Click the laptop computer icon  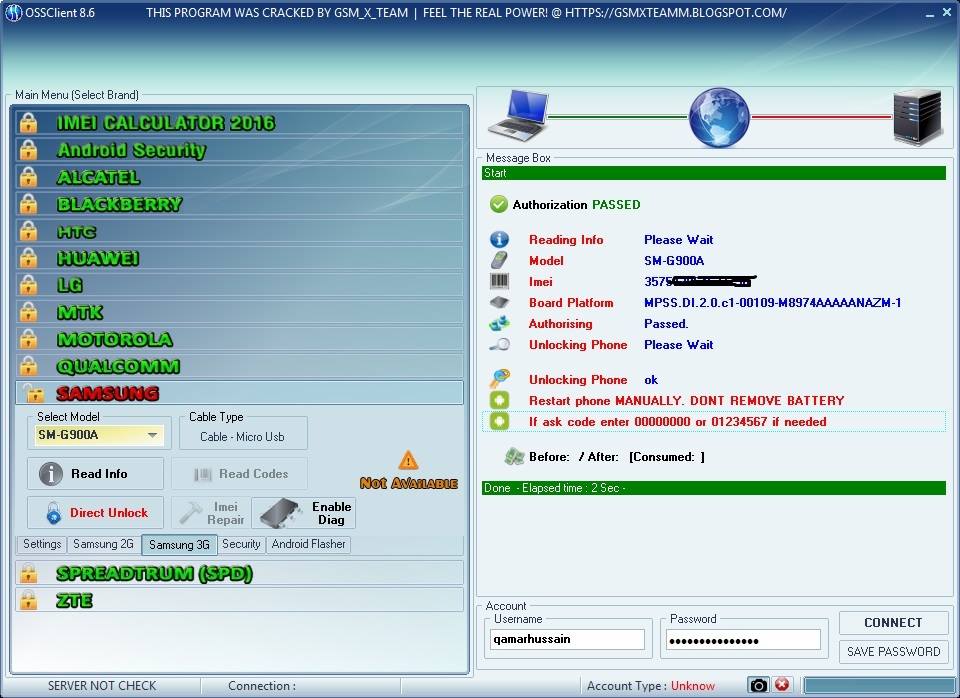coord(519,116)
